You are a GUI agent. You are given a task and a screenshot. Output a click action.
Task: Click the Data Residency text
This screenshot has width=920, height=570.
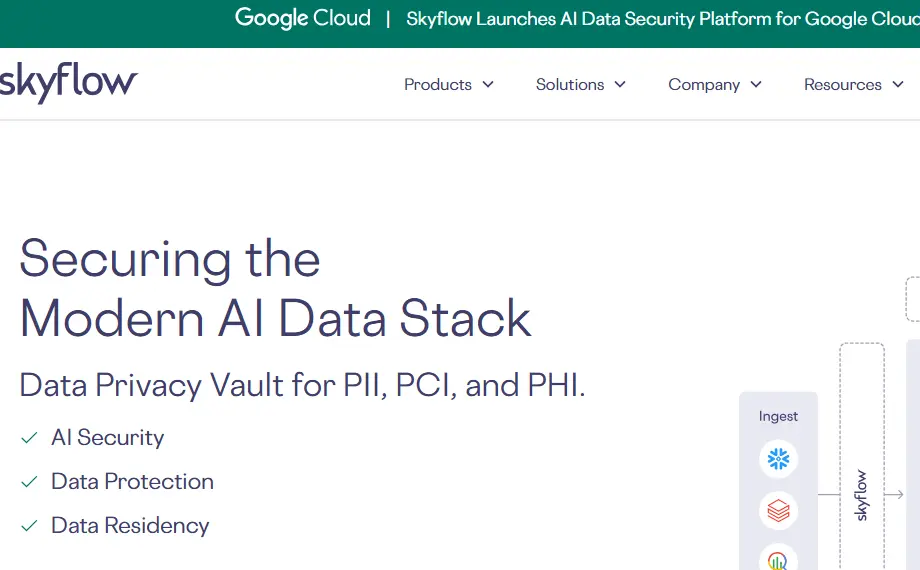(130, 526)
